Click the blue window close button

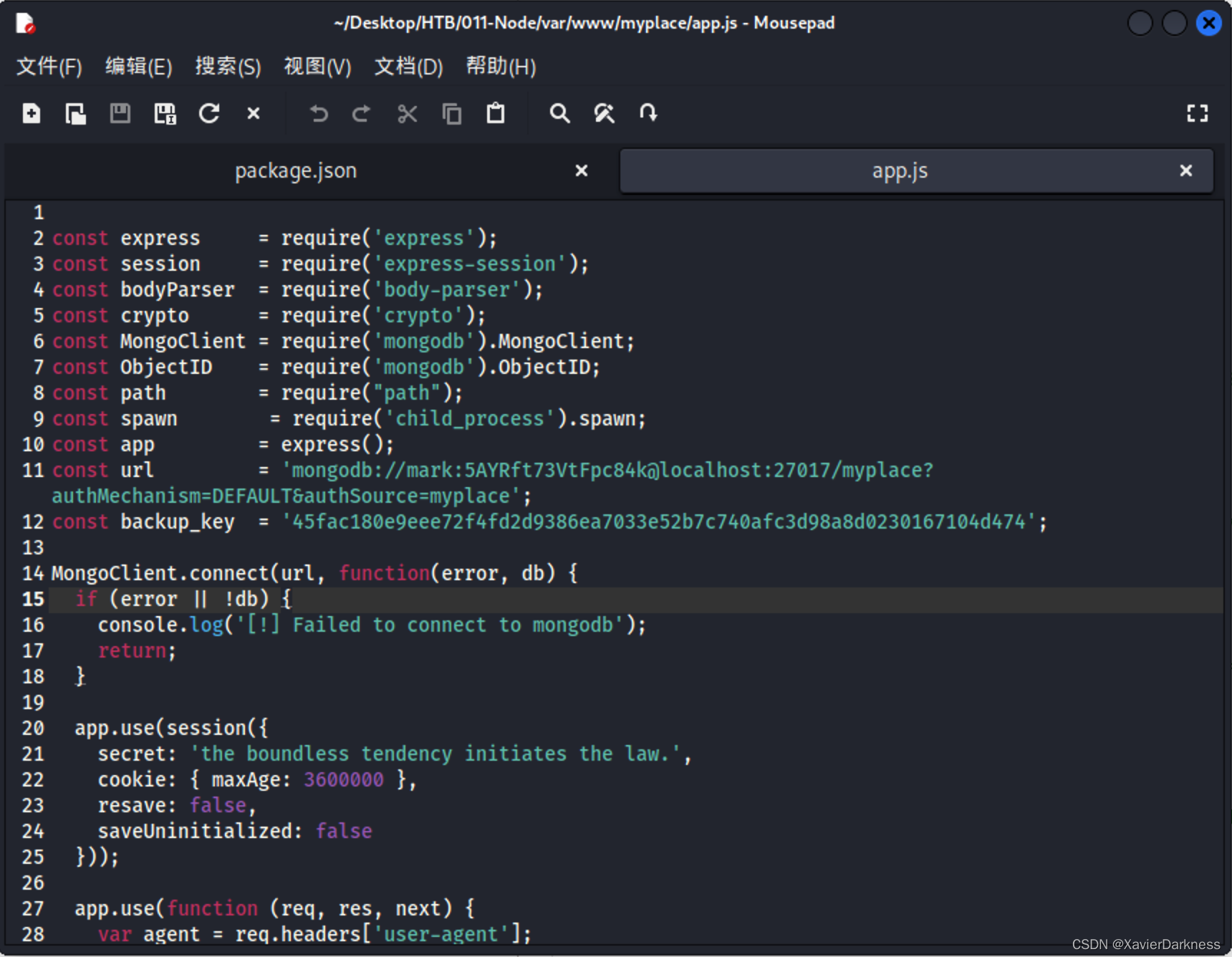[1209, 24]
